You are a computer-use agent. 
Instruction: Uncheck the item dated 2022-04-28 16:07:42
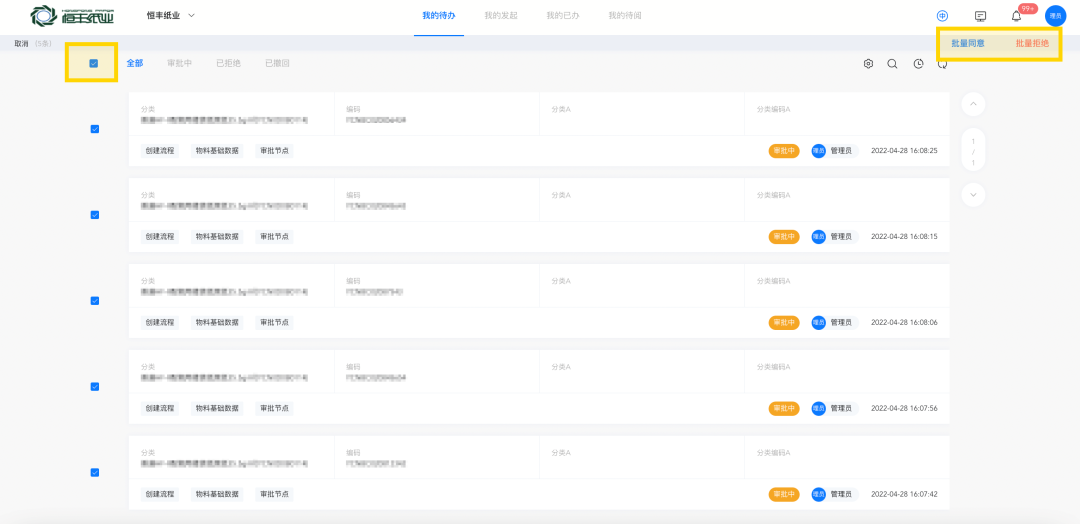(x=95, y=472)
